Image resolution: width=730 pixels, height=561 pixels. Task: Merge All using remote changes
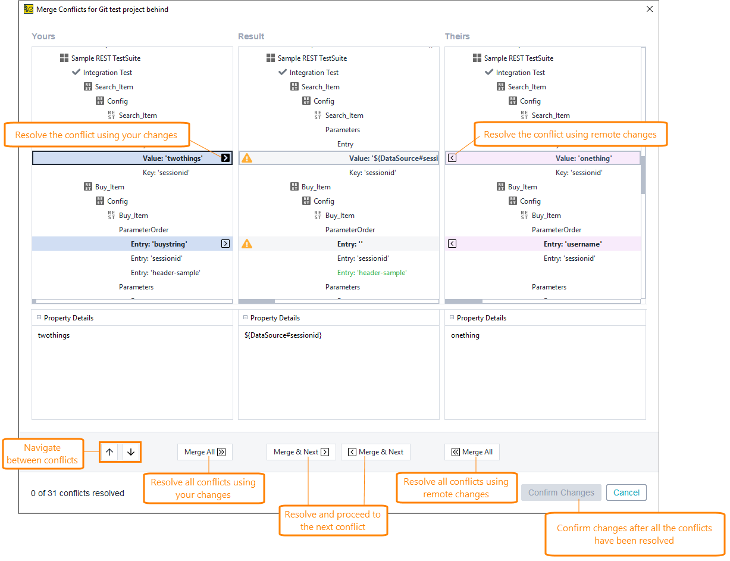tap(472, 452)
